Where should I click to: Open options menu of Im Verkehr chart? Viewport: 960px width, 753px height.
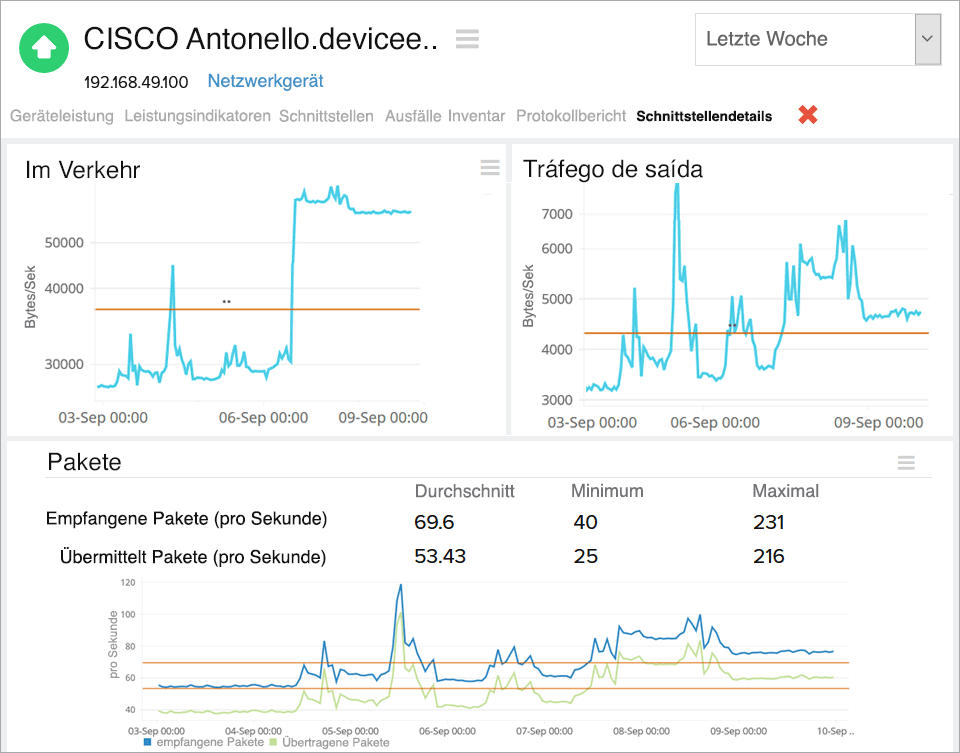489,168
